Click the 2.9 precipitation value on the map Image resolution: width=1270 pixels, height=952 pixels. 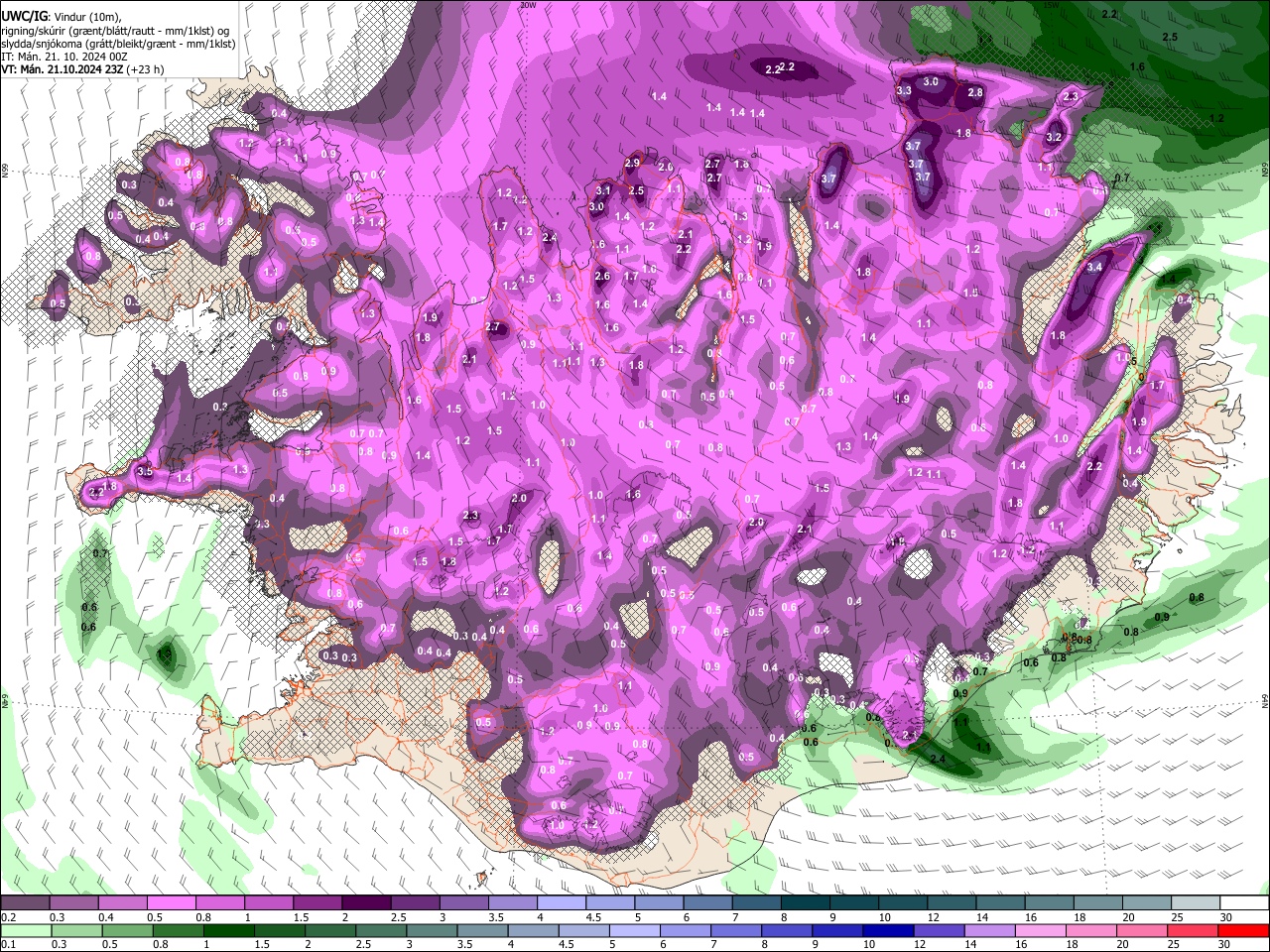click(633, 163)
